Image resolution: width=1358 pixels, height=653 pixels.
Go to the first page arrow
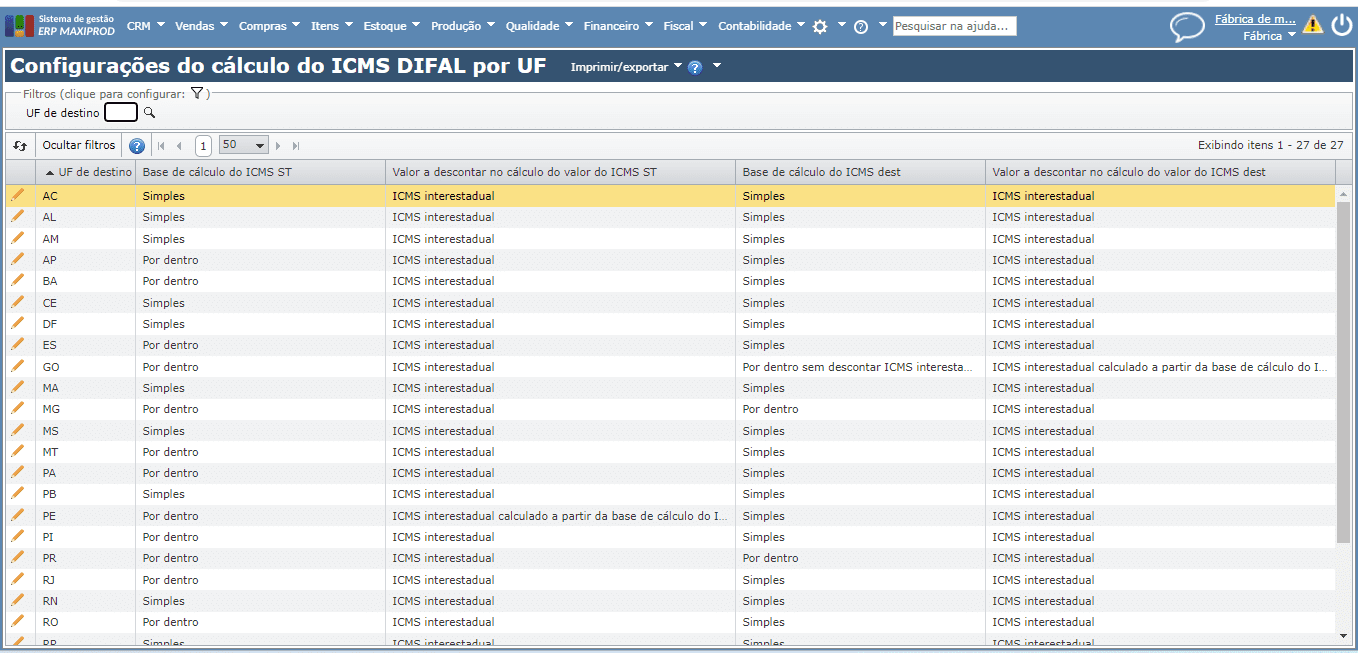(162, 146)
